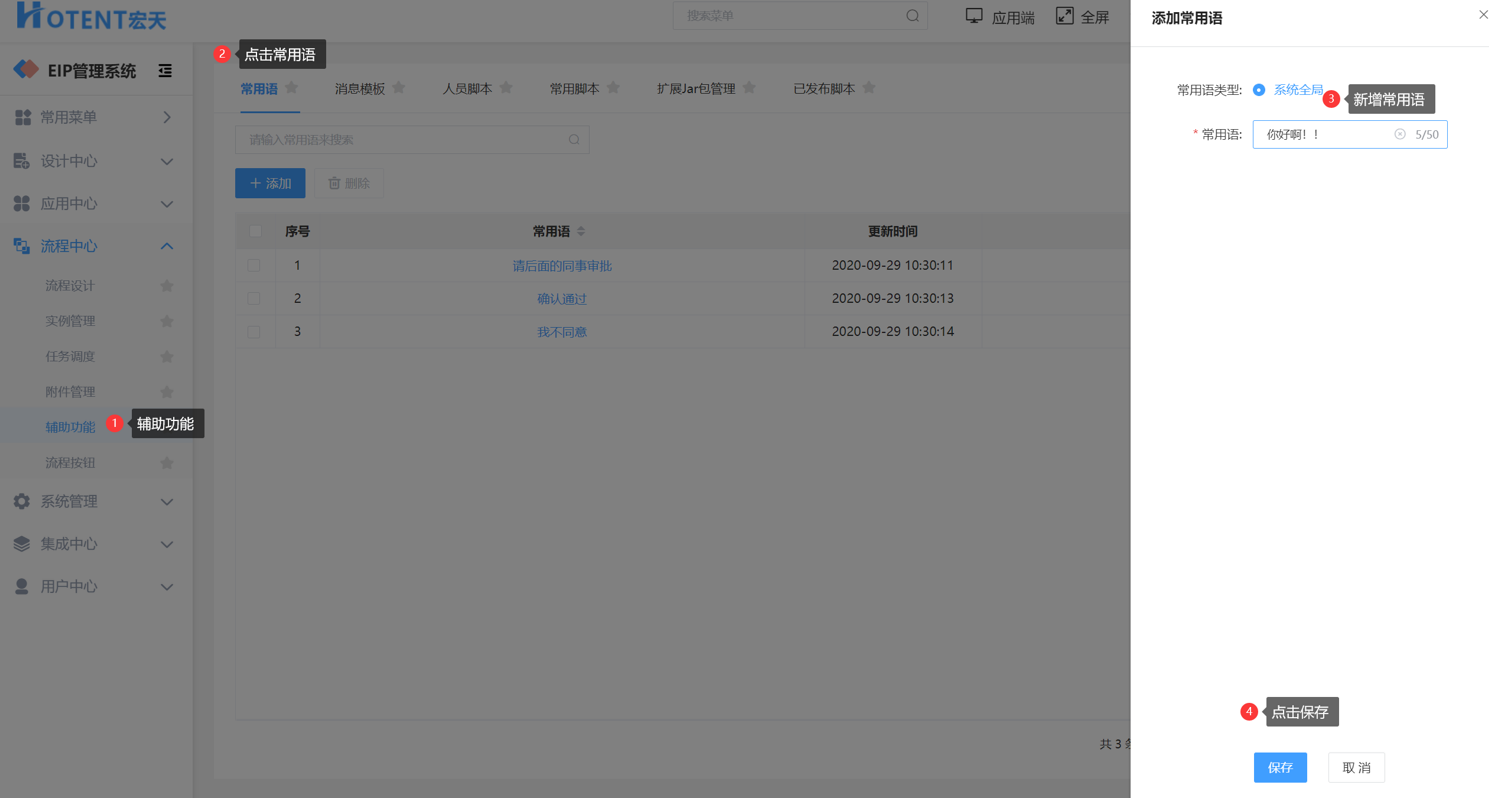This screenshot has width=1489, height=798.
Task: Star the 任务调度 sidebar item
Action: click(167, 357)
